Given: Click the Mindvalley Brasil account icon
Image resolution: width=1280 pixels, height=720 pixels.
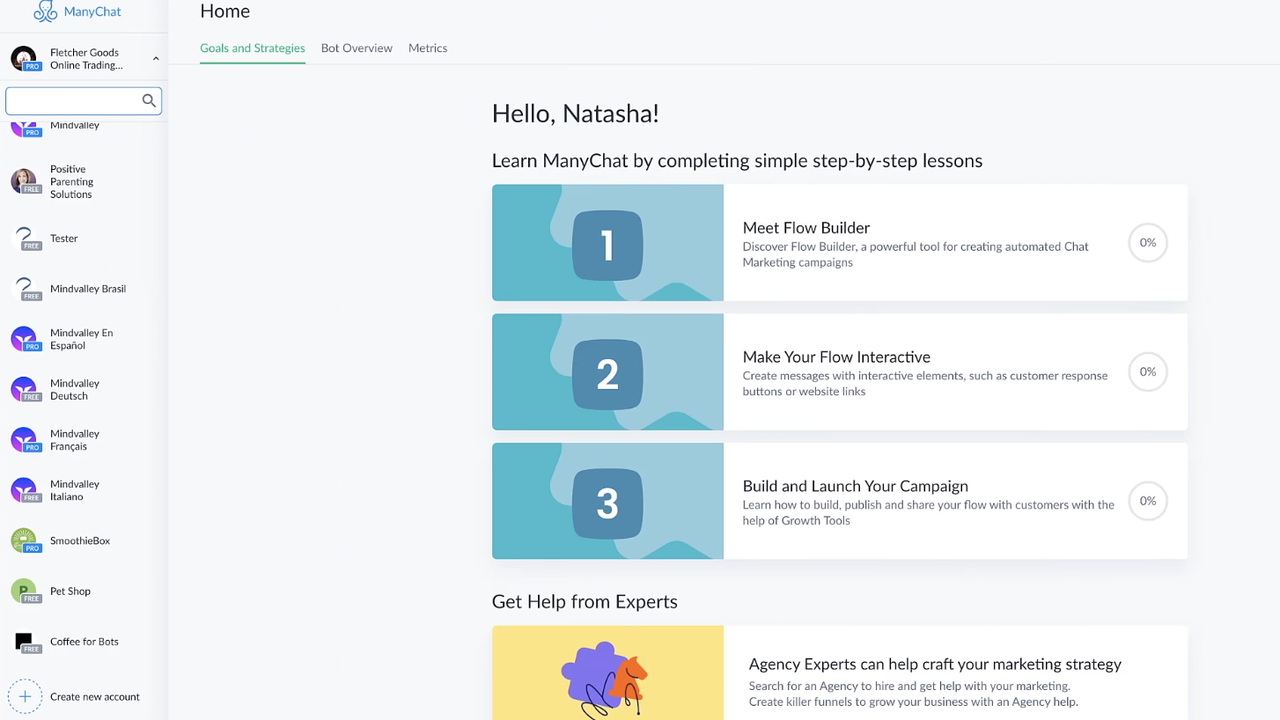Looking at the screenshot, I should 25,288.
